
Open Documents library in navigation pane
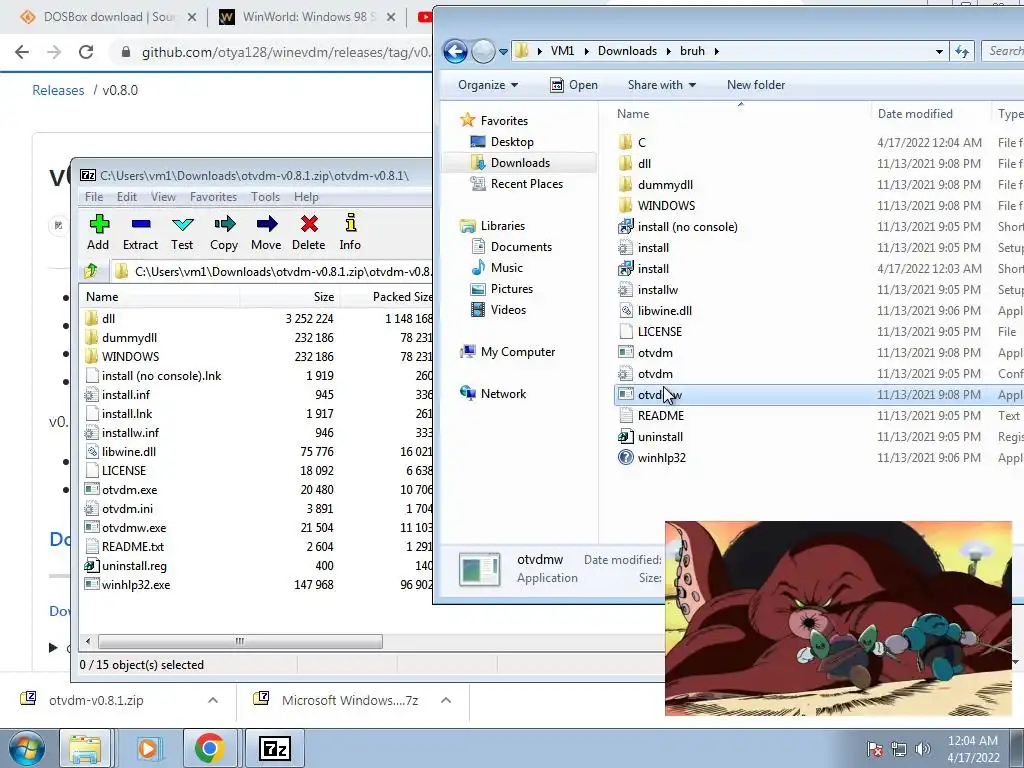click(x=520, y=247)
